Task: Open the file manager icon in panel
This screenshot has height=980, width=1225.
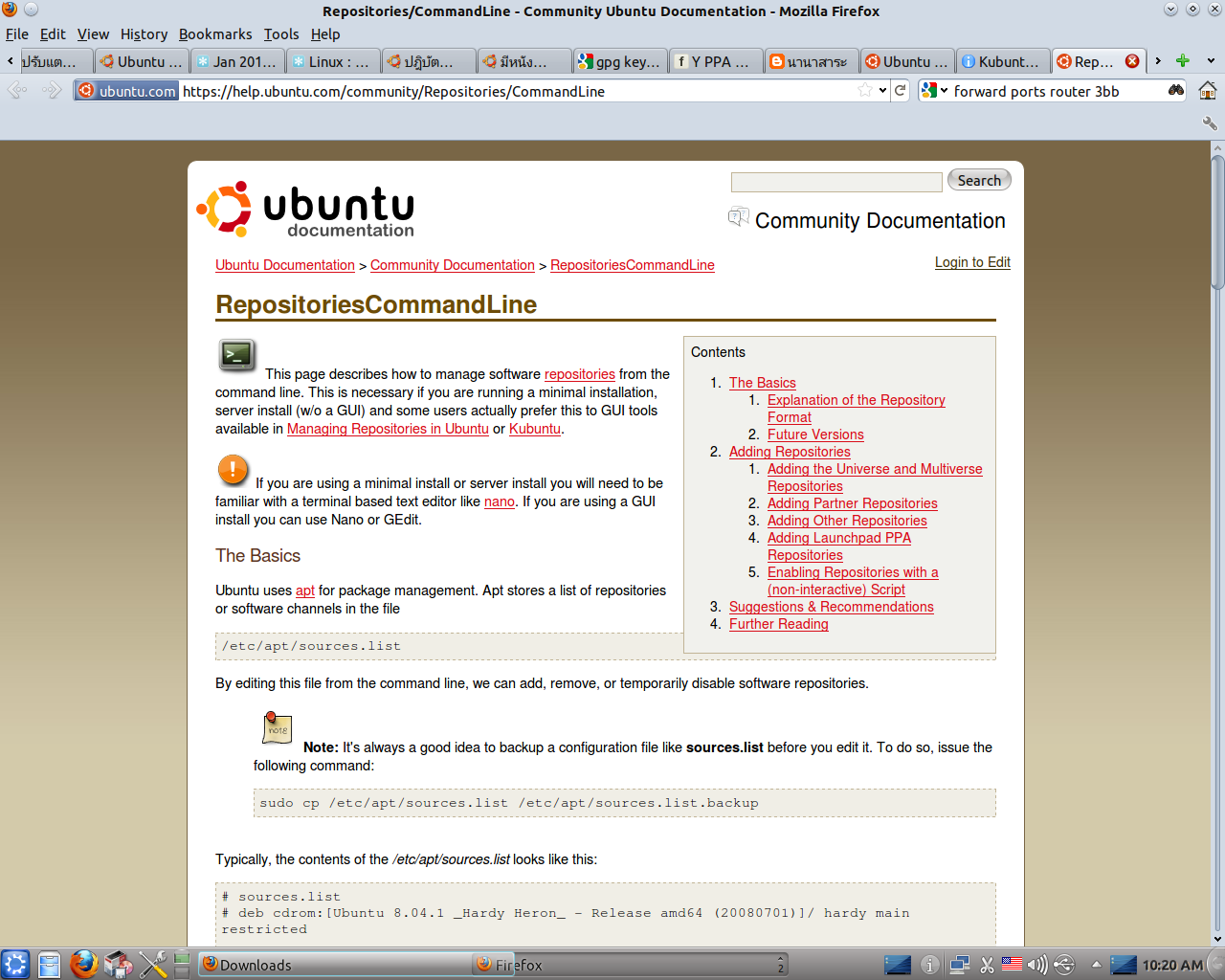Action: tap(50, 965)
